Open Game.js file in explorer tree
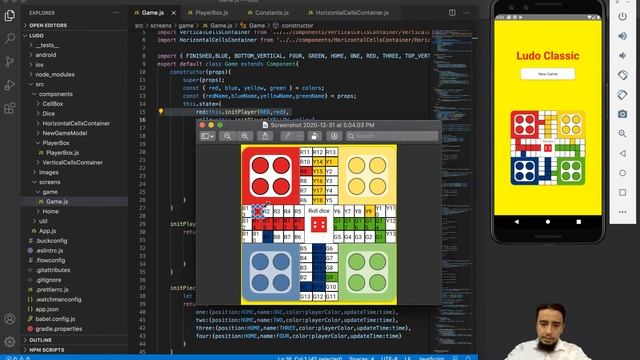This screenshot has height=360, width=640. pyautogui.click(x=57, y=202)
